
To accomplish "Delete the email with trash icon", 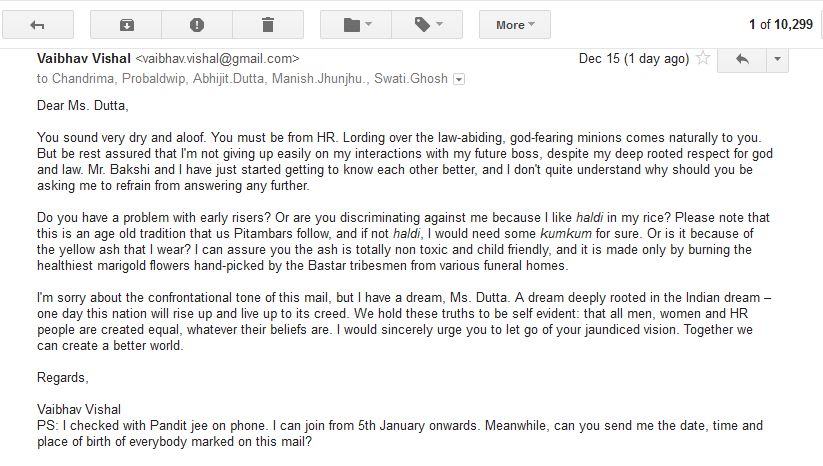I will (267, 24).
